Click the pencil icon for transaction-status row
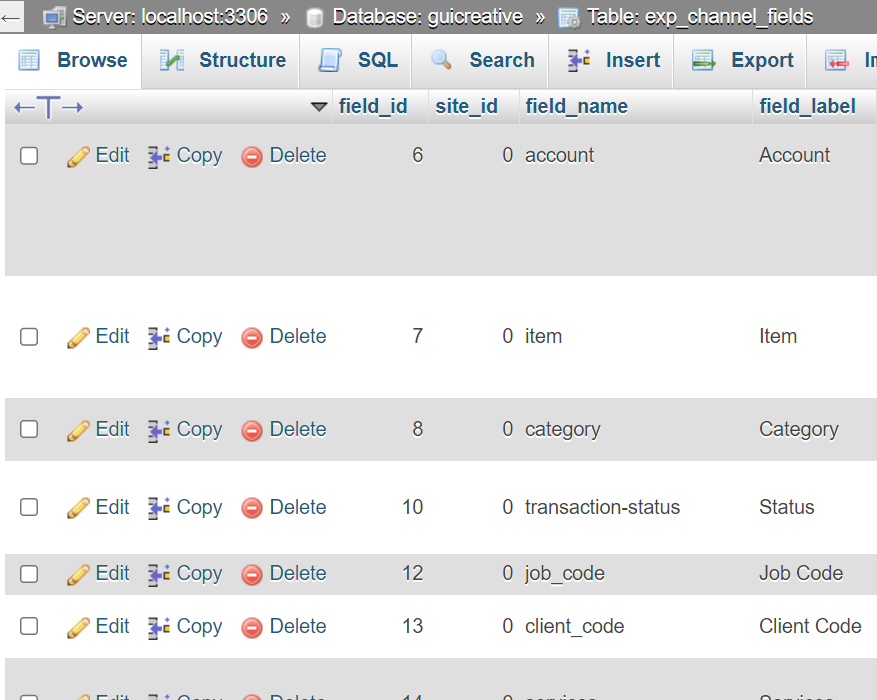This screenshot has width=877, height=700. click(78, 508)
